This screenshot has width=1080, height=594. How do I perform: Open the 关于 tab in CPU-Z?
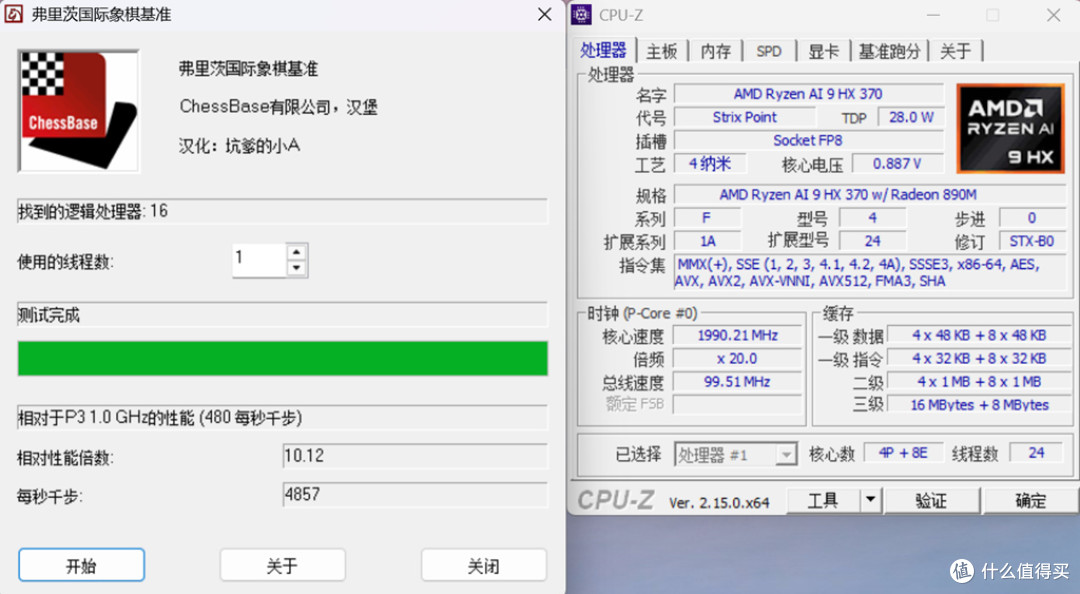tap(955, 51)
